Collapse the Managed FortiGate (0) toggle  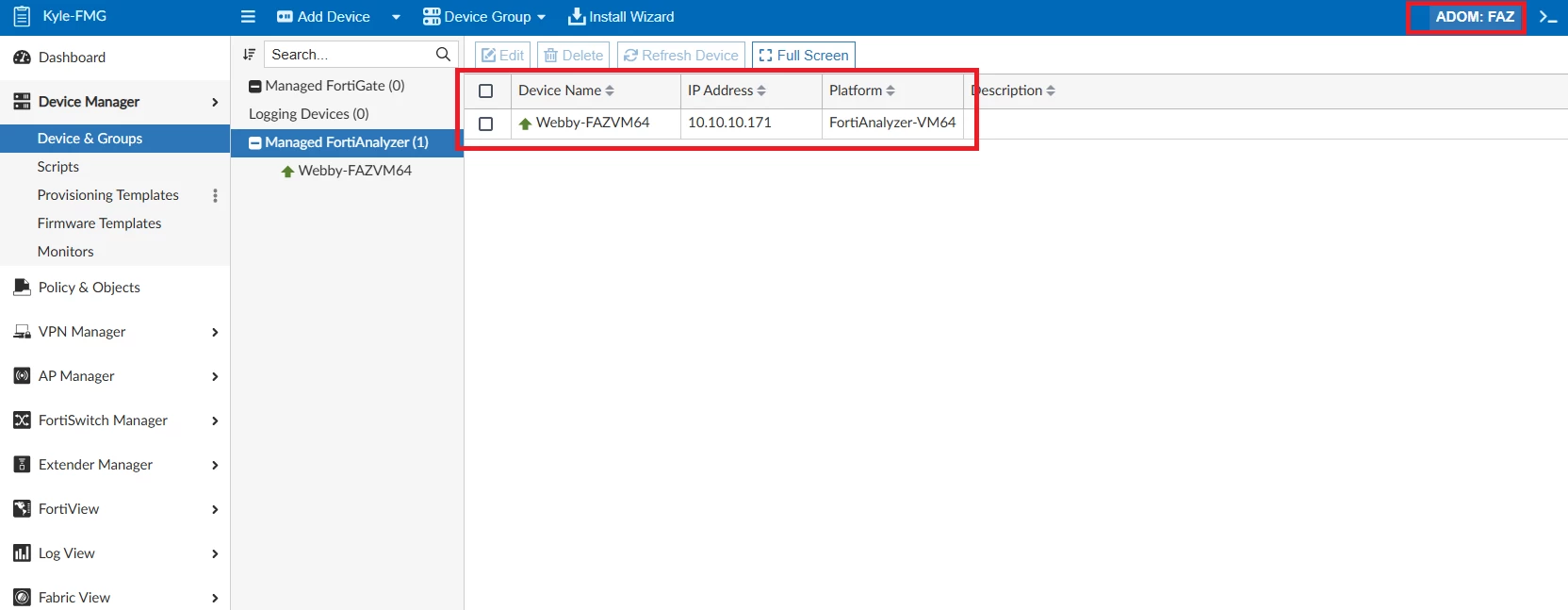point(254,87)
